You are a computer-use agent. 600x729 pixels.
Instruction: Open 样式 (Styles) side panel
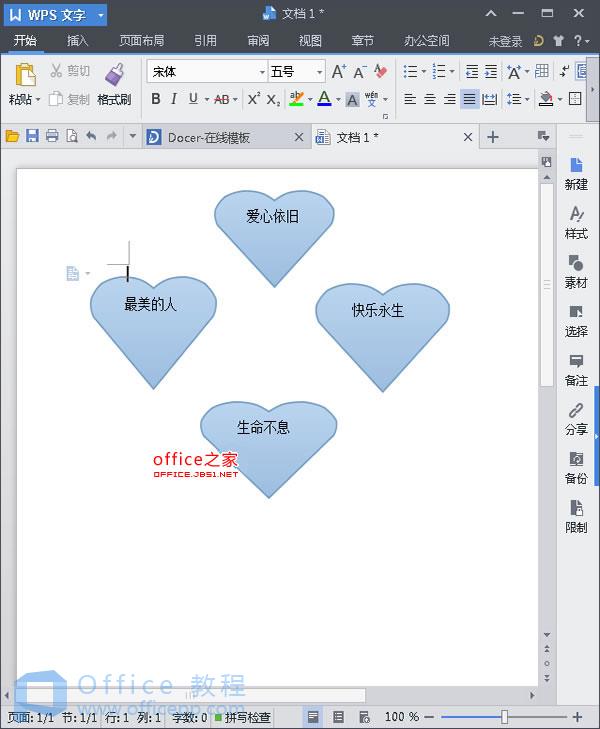point(576,223)
